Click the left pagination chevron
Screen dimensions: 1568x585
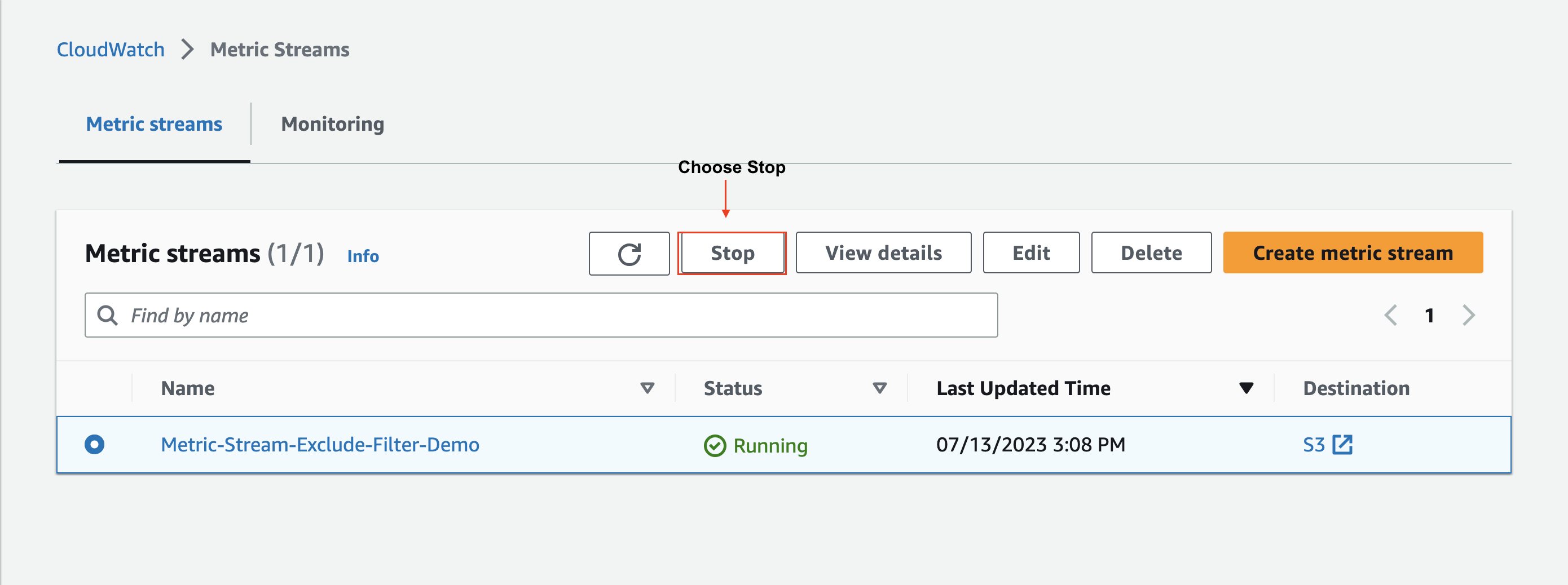tap(1391, 315)
